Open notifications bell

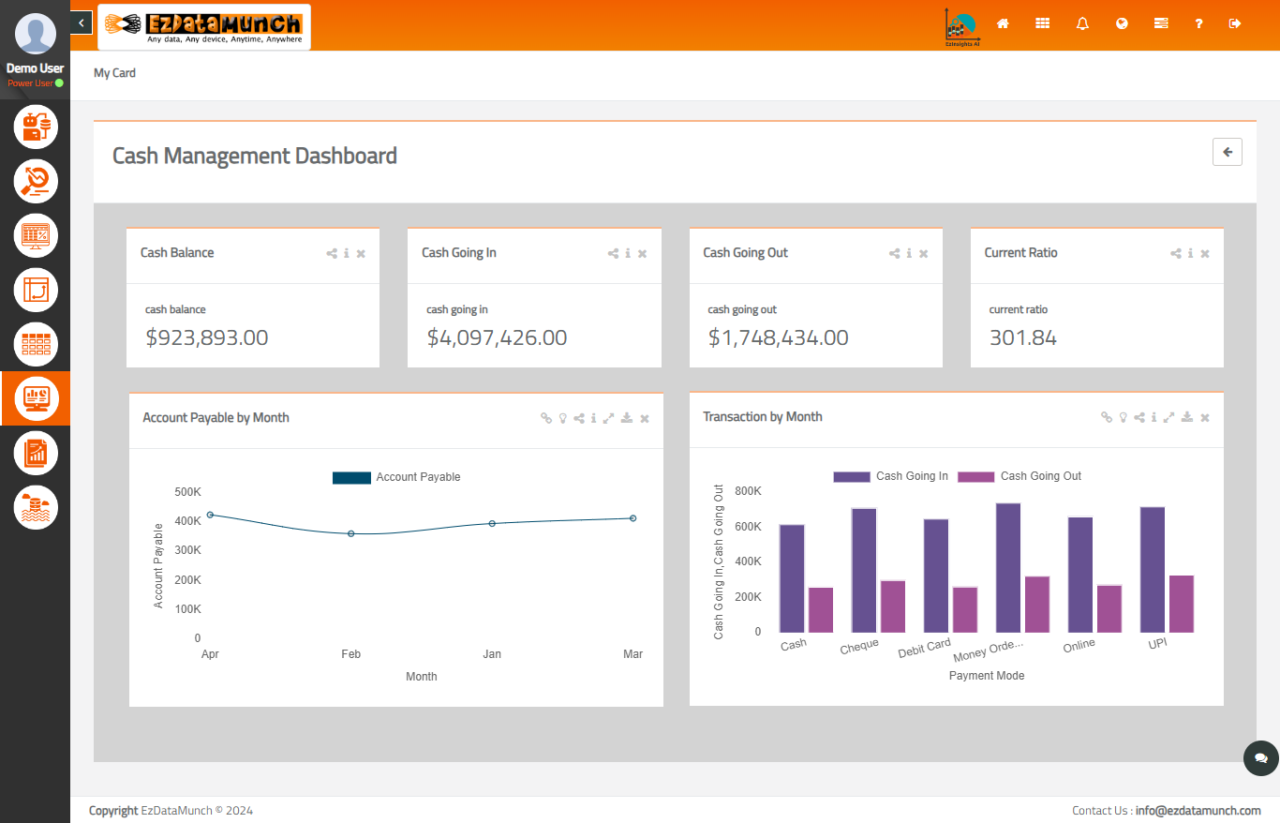[x=1082, y=23]
